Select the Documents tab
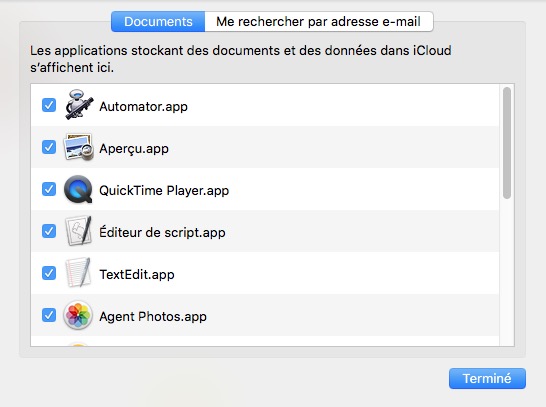Image resolution: width=546 pixels, height=407 pixels. pyautogui.click(x=158, y=22)
